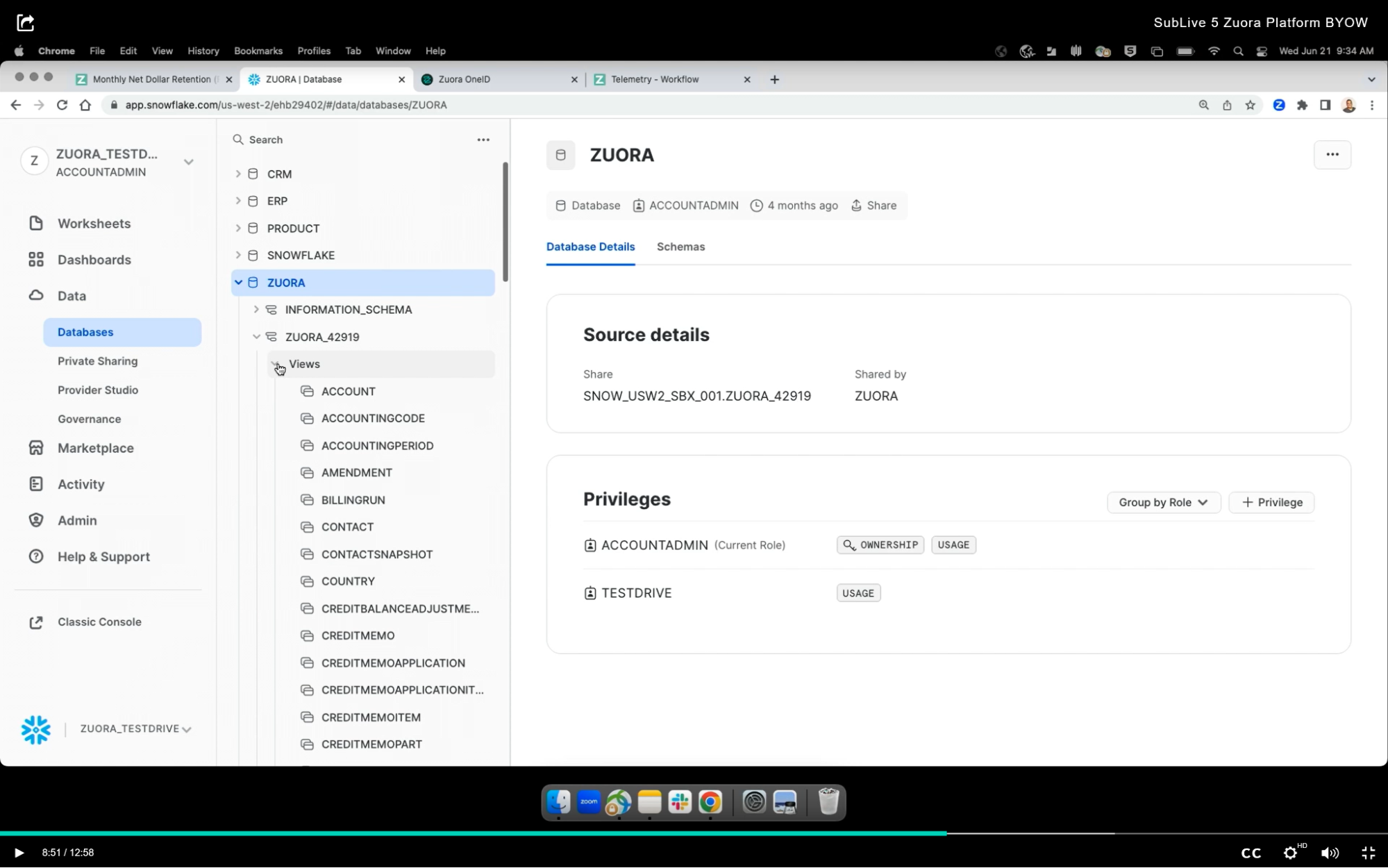Open ZUORA database more options menu
1388x868 pixels.
pyautogui.click(x=1332, y=155)
